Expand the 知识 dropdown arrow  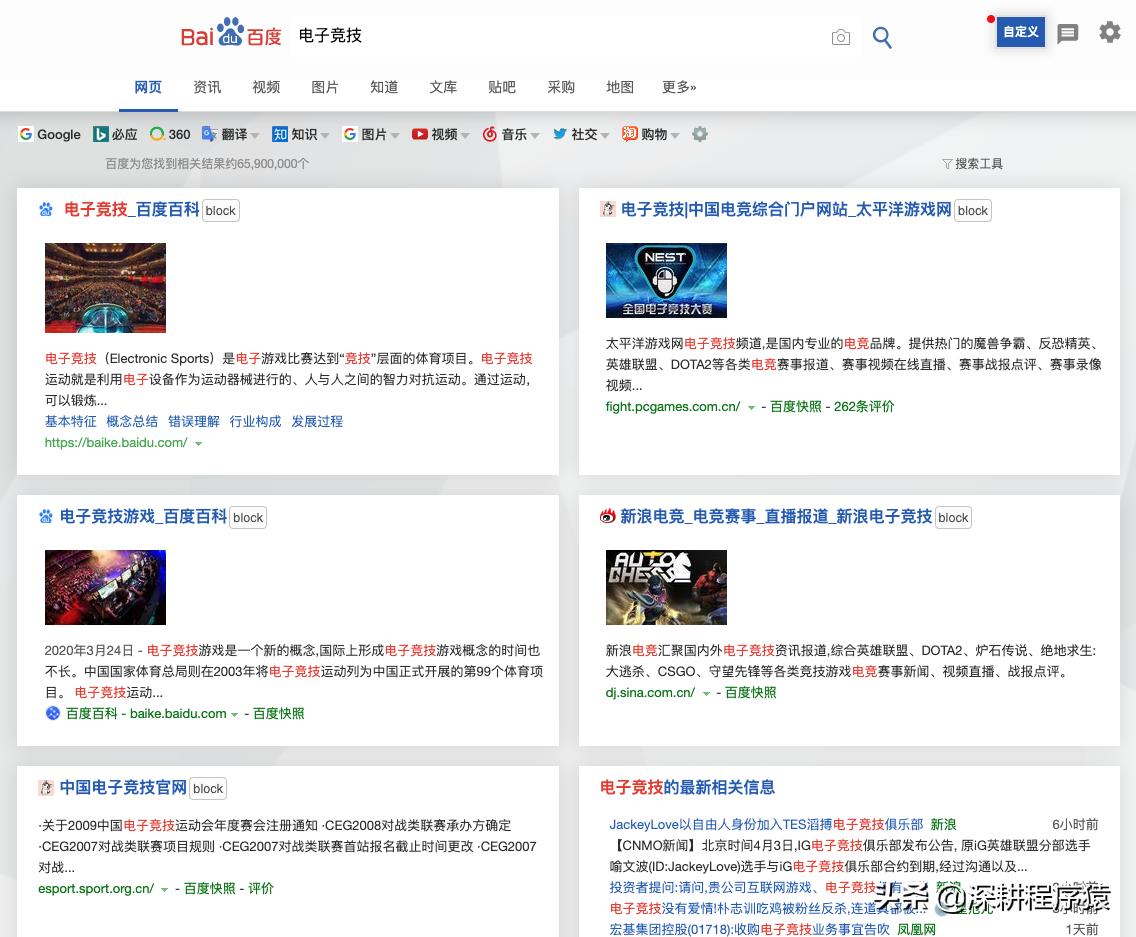coord(325,136)
